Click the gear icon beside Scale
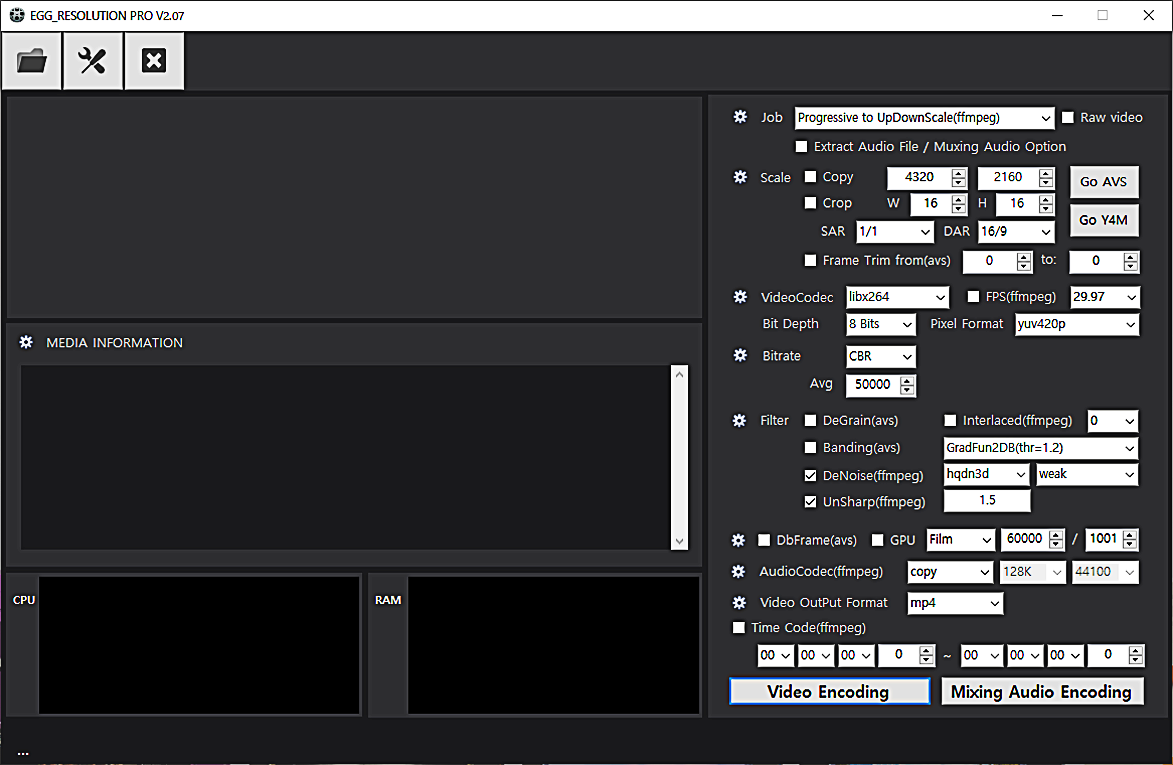This screenshot has height=765, width=1173. (740, 177)
